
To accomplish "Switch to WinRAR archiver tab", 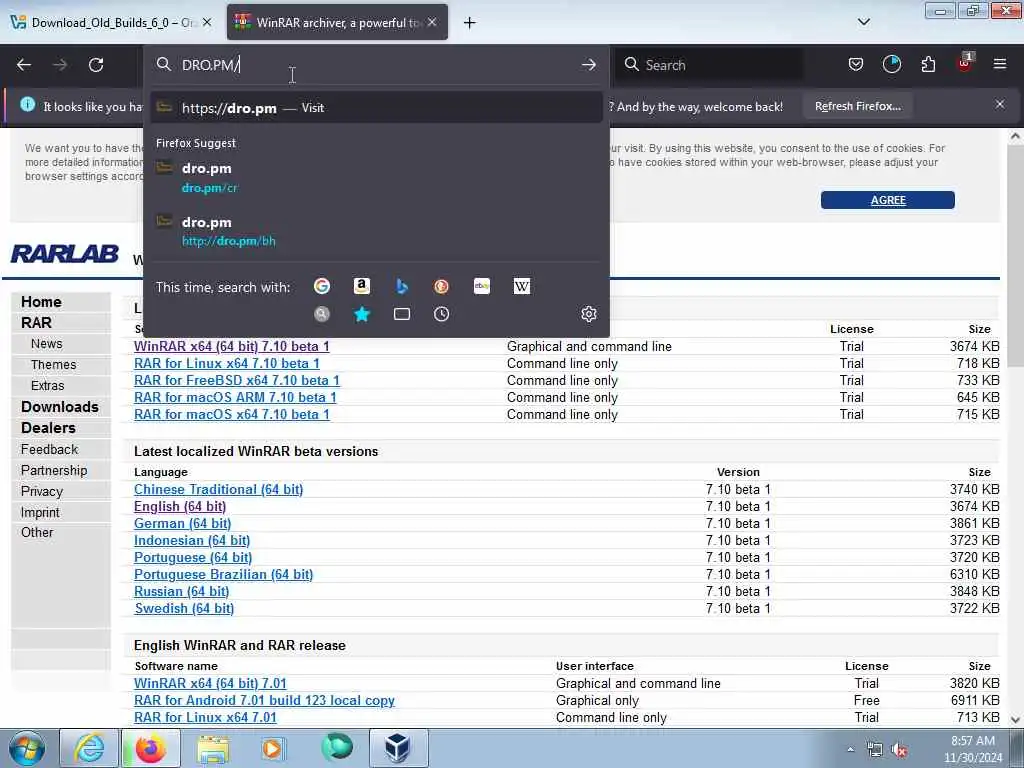I will tap(337, 22).
